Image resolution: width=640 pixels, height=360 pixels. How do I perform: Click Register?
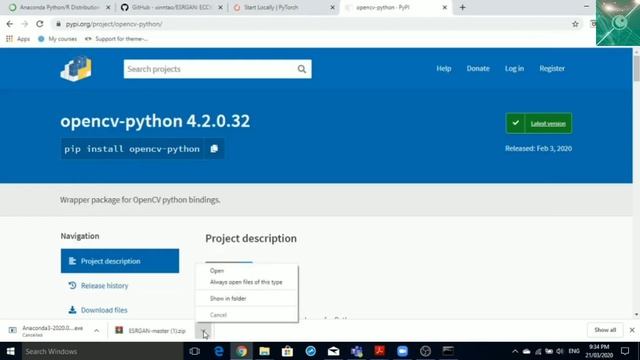click(x=552, y=69)
